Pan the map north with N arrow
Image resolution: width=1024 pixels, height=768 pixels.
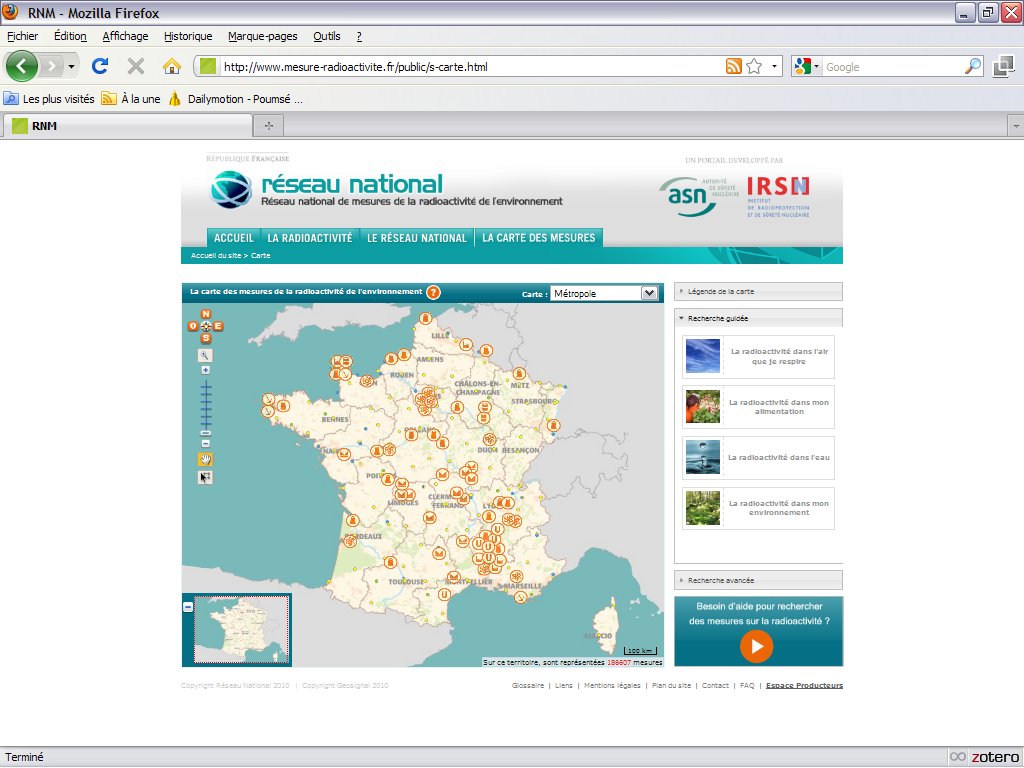click(x=206, y=314)
